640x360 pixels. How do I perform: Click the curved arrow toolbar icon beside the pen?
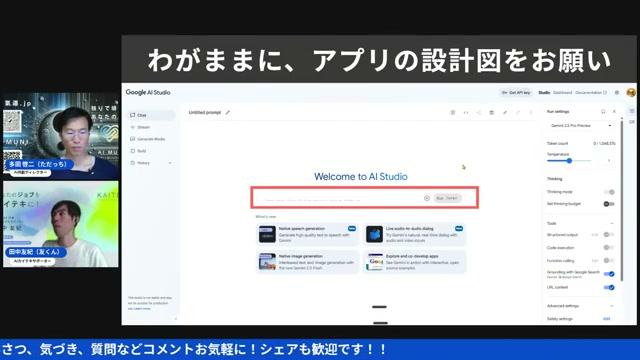point(518,112)
